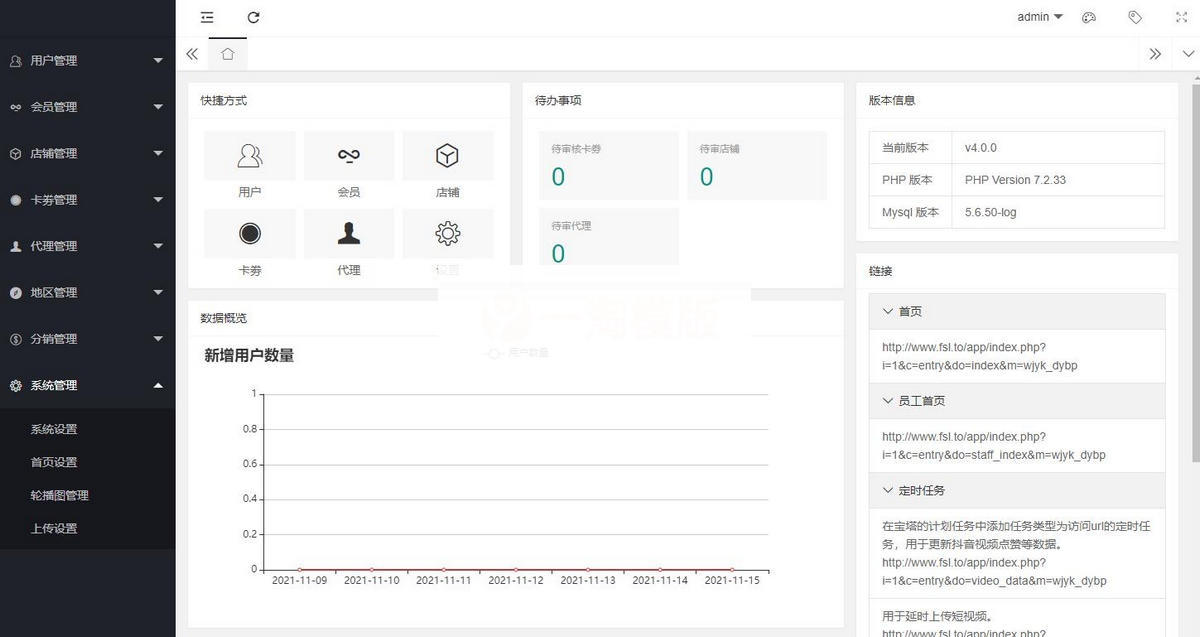Open the theme palette icon in top bar
This screenshot has height=637, width=1200.
click(x=1089, y=17)
